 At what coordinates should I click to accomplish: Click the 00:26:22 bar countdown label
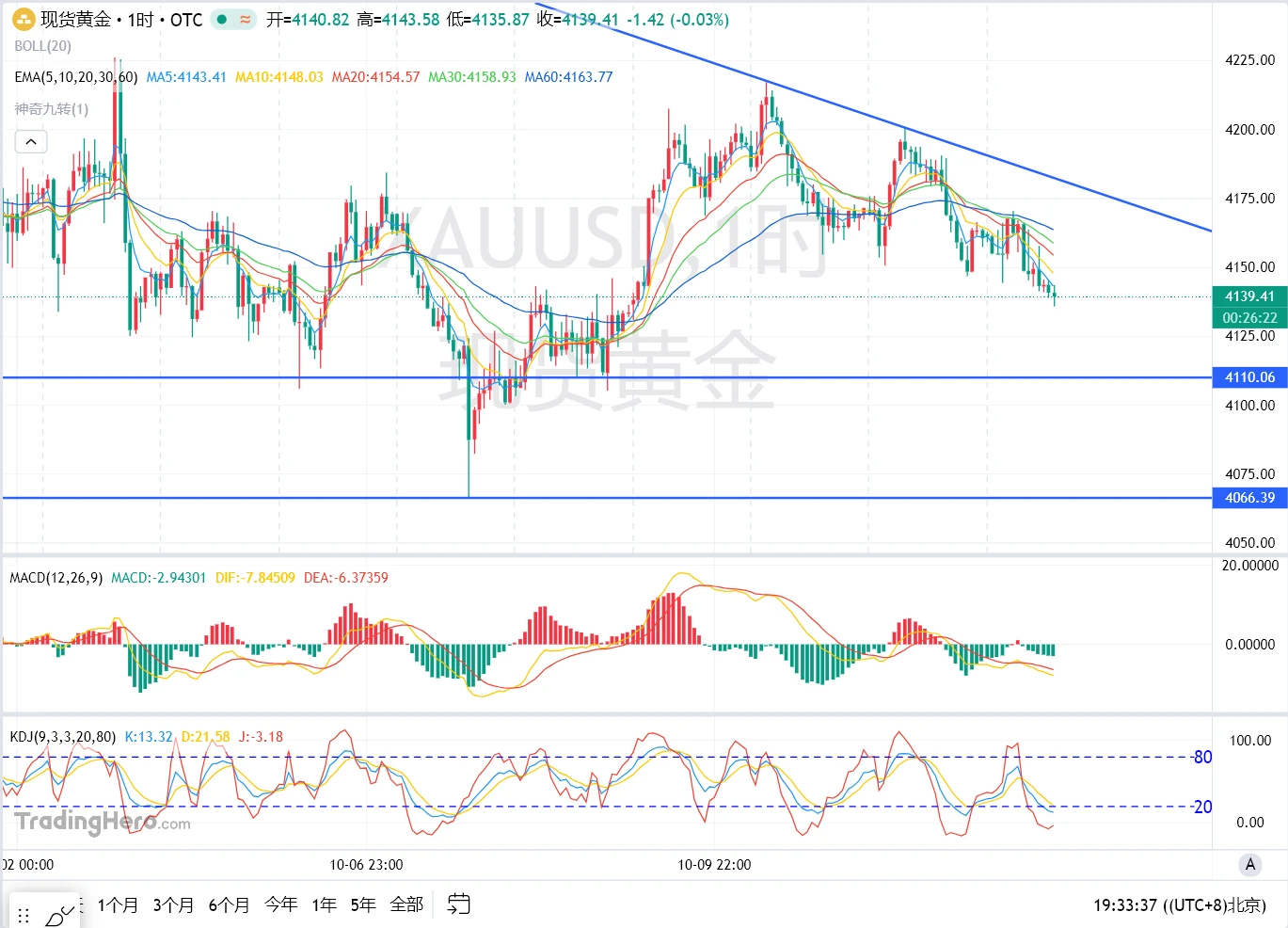[1249, 318]
